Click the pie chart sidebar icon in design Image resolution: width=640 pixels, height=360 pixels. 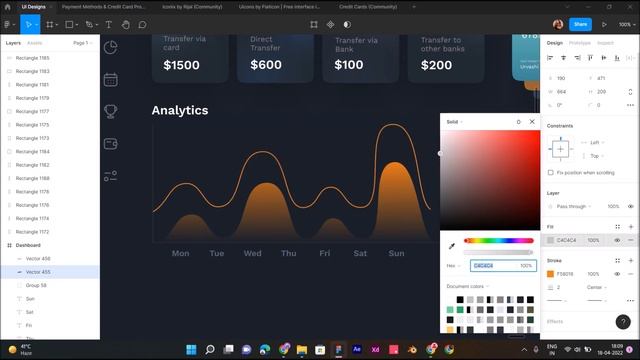[111, 48]
